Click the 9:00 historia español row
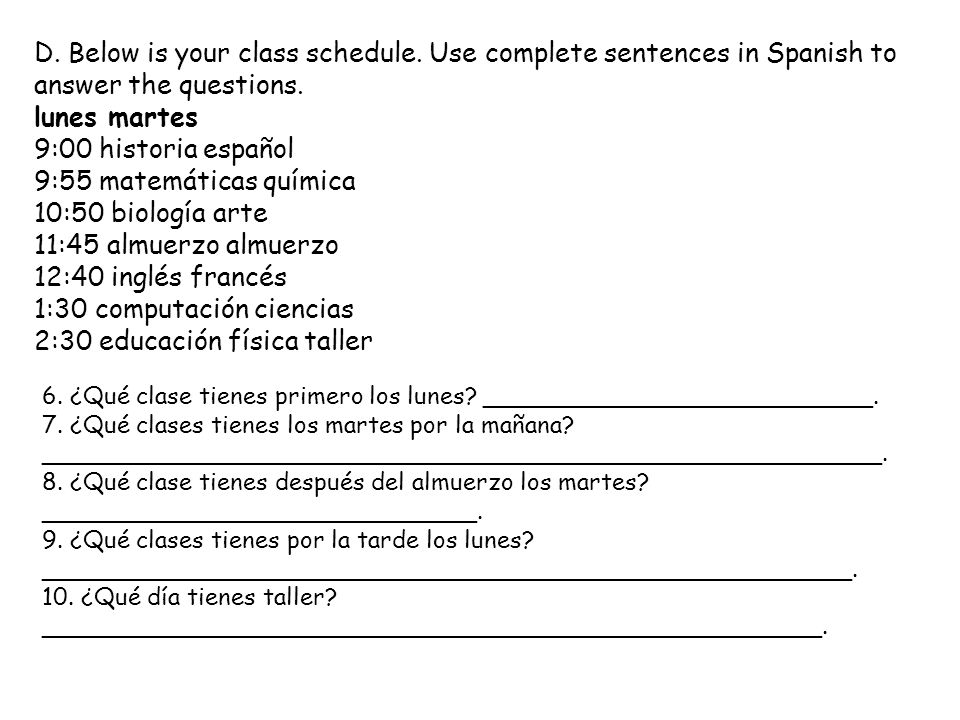The image size is (960, 720). (164, 149)
